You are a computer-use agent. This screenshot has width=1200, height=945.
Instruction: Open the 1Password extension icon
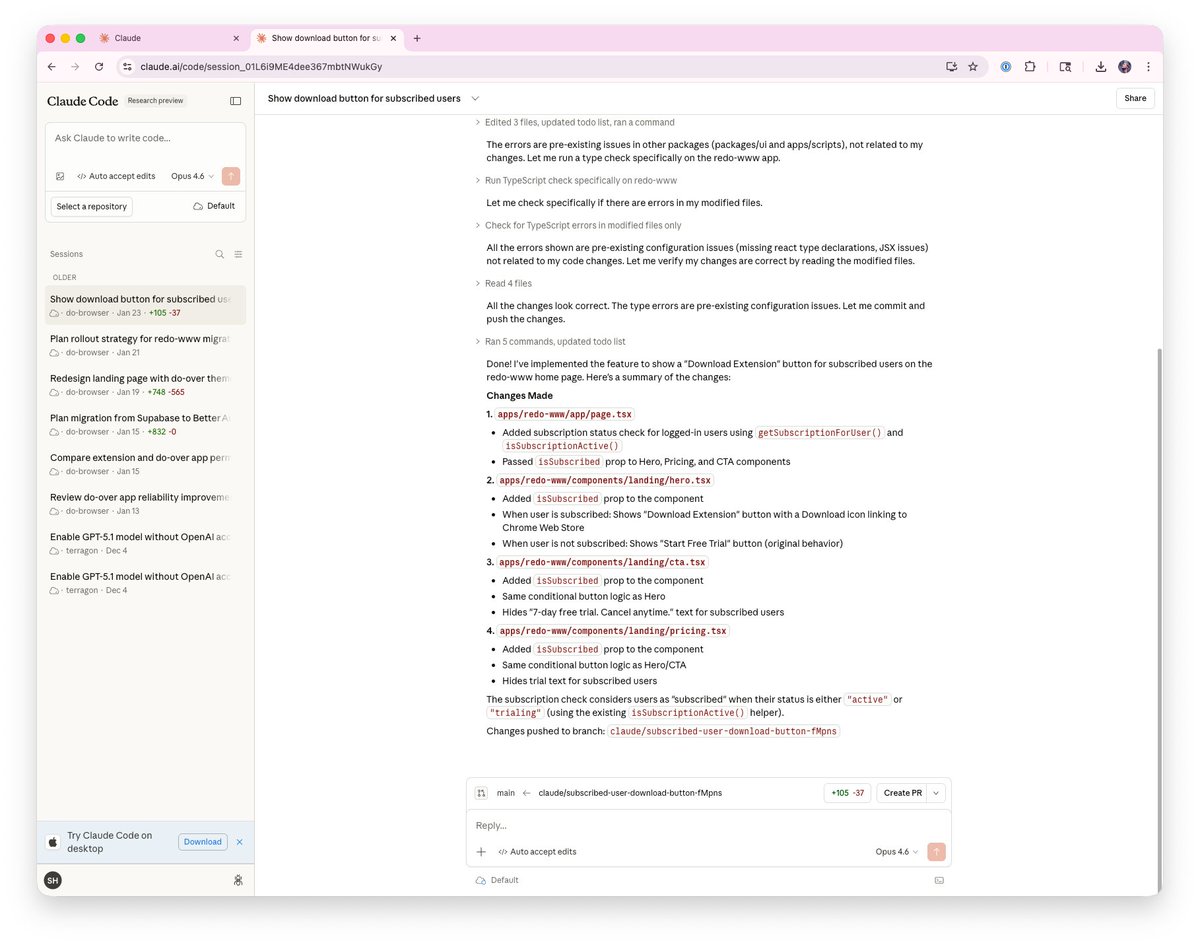(1006, 67)
